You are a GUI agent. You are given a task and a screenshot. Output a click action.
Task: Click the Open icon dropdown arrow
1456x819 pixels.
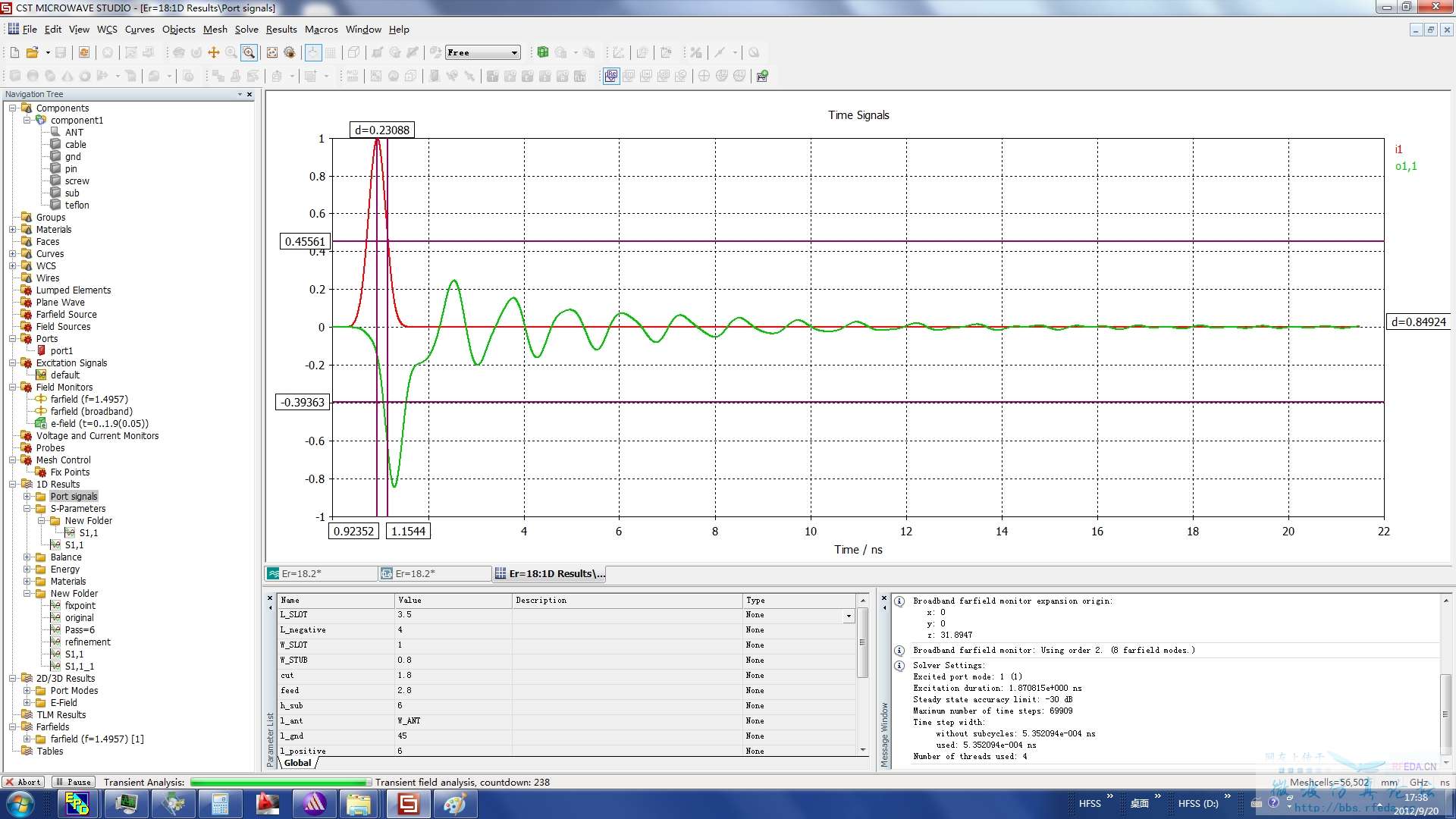pos(47,52)
